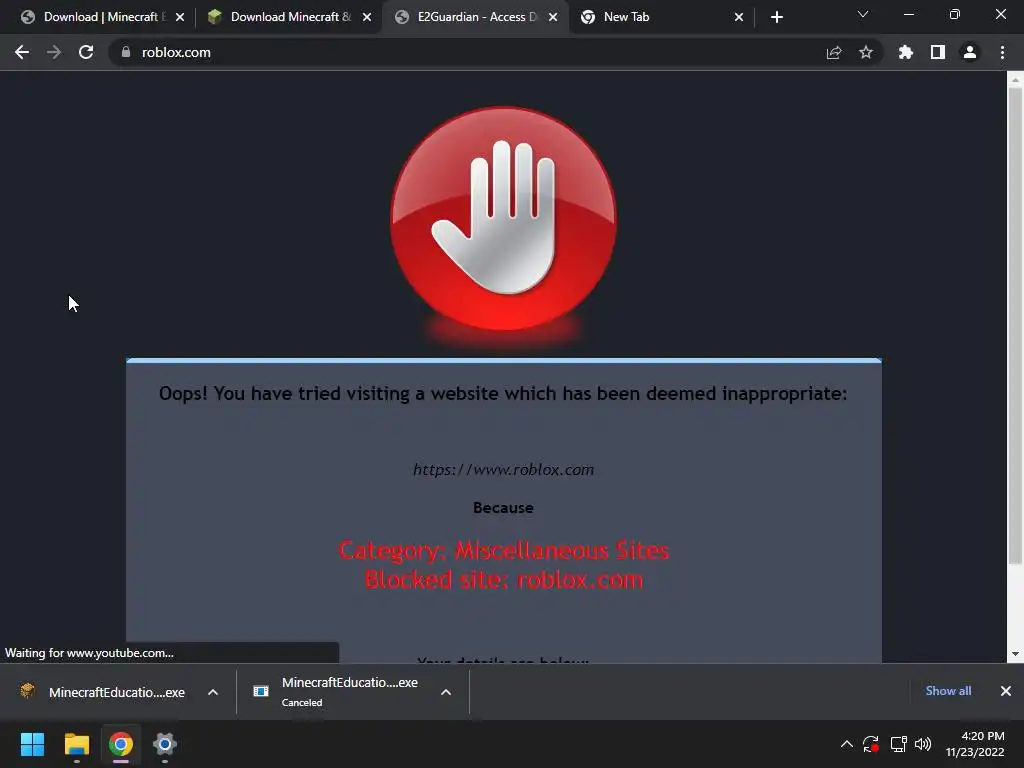Open the Extensions puzzle icon

click(906, 52)
